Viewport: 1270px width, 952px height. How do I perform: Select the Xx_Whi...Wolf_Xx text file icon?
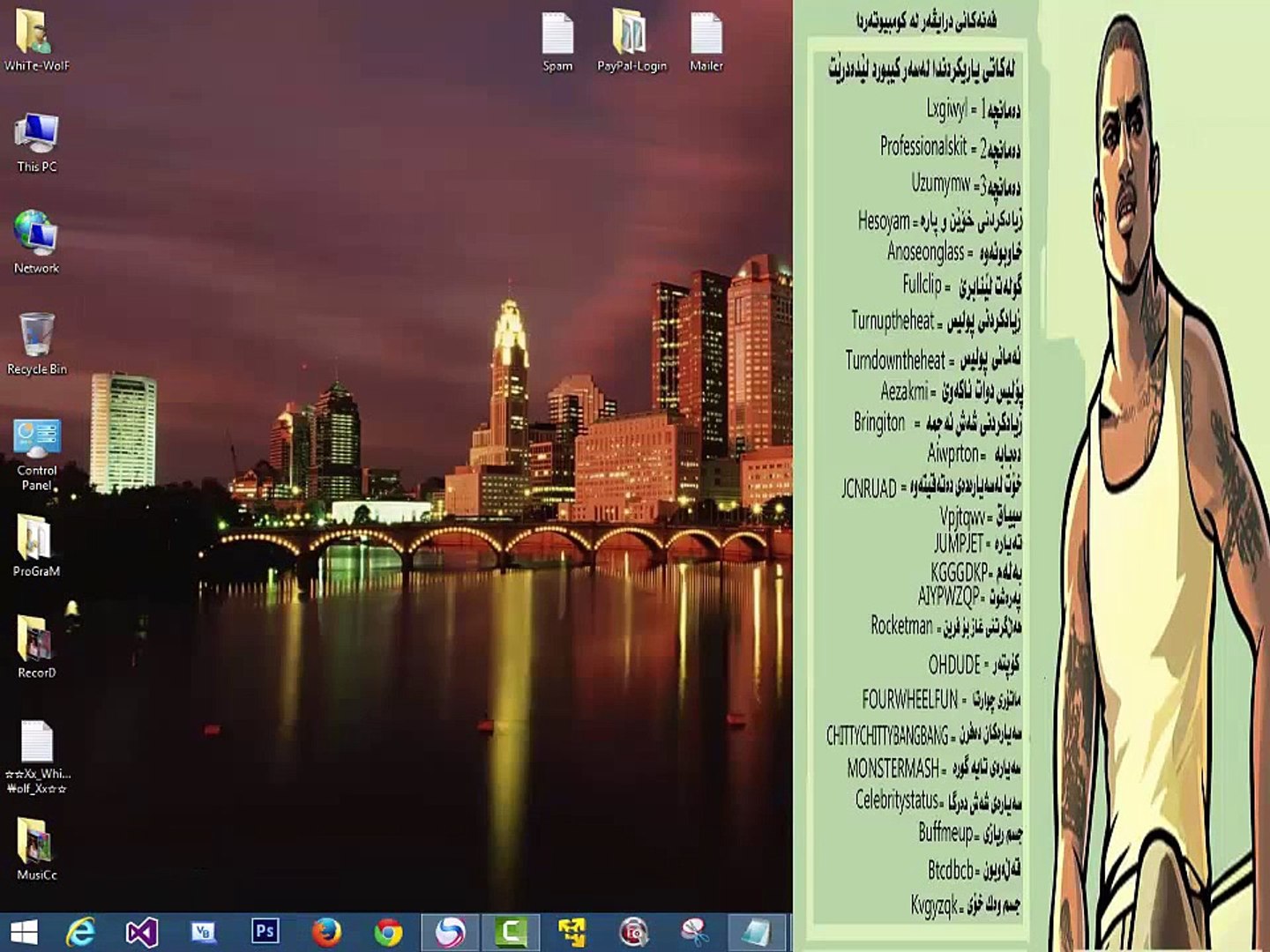(36, 757)
